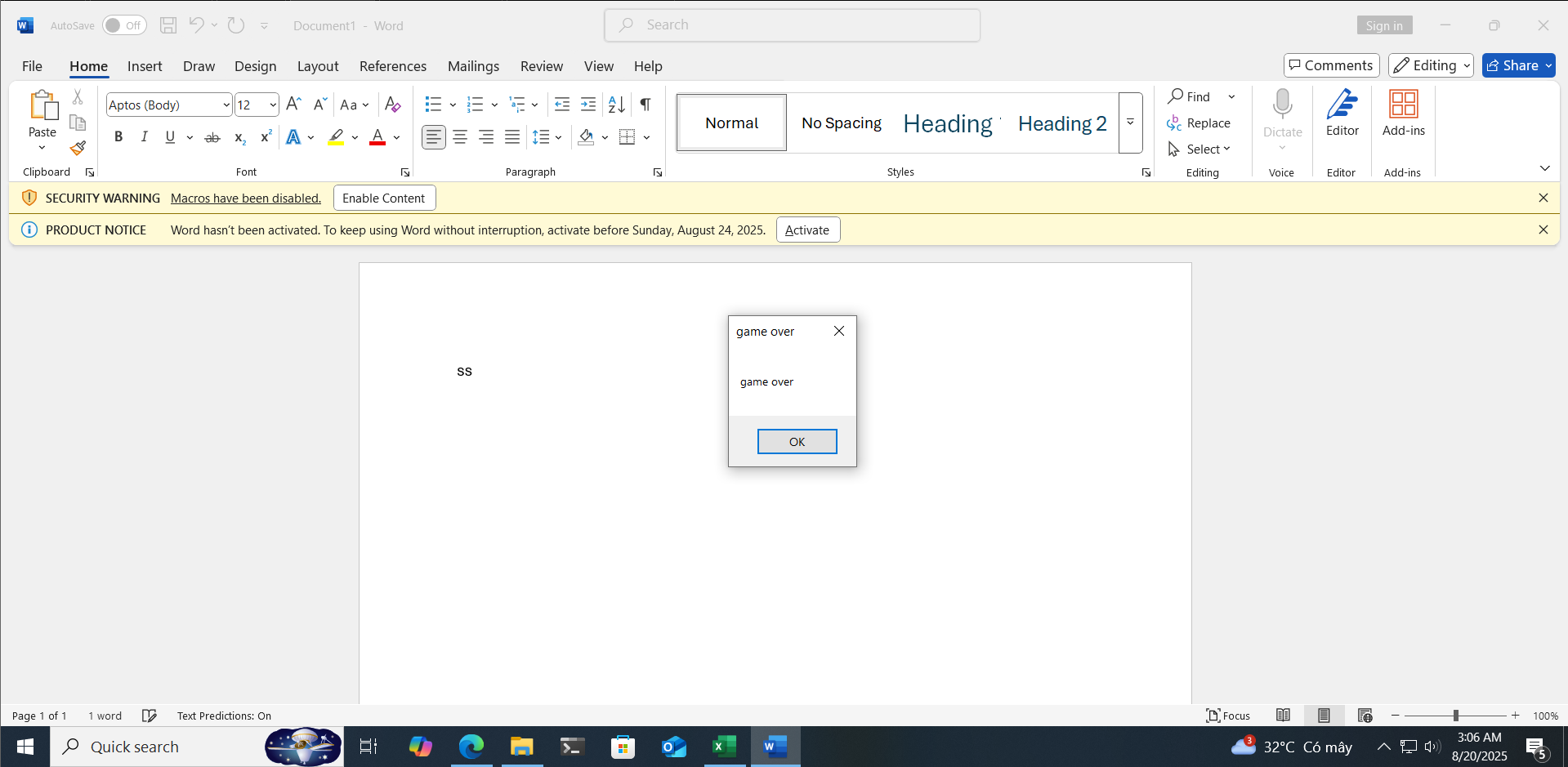Open the Comments pane

coord(1331,65)
